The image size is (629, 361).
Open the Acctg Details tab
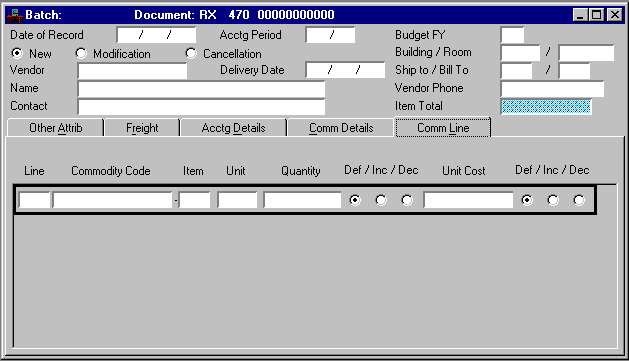point(233,128)
